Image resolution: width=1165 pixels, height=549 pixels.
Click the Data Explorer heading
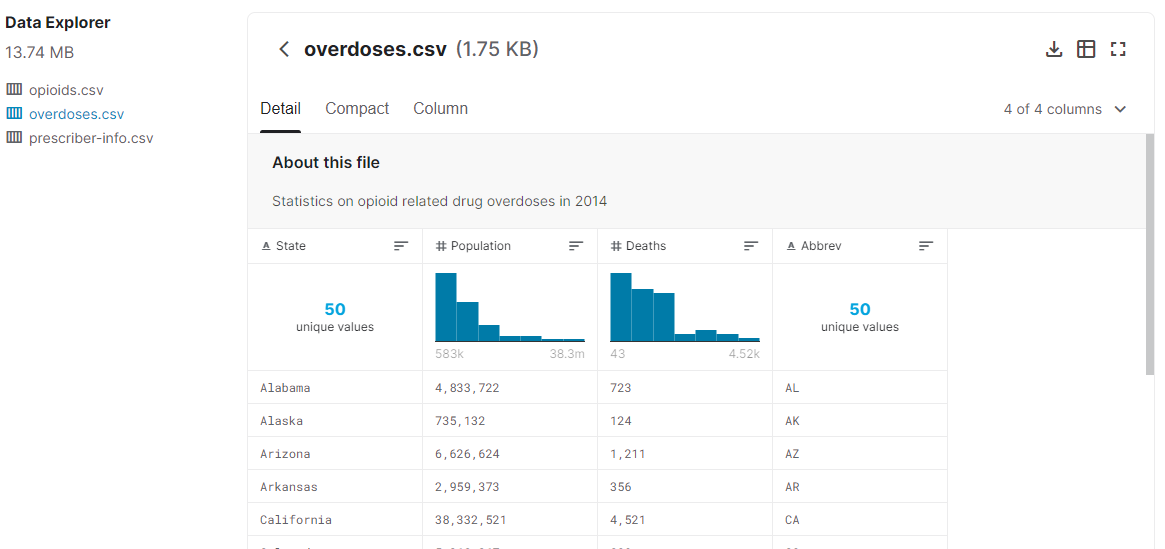click(57, 23)
